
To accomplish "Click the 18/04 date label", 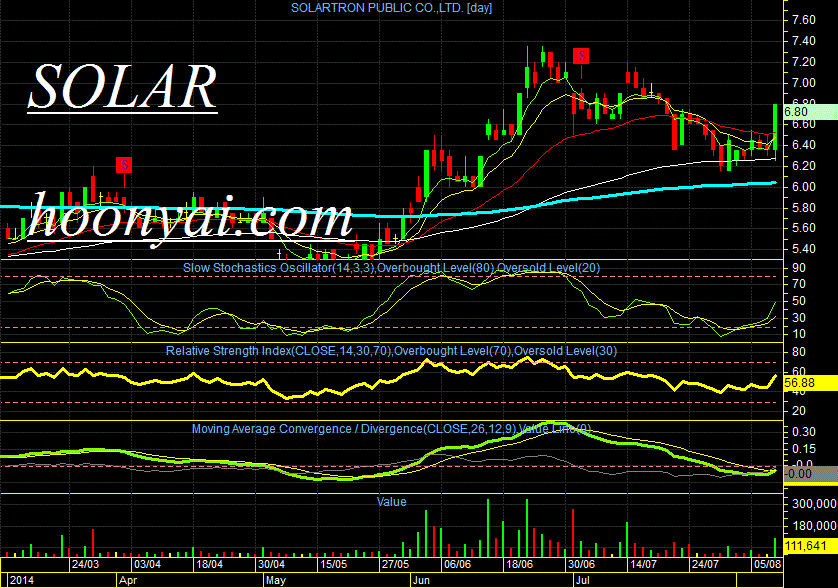I will (210, 564).
